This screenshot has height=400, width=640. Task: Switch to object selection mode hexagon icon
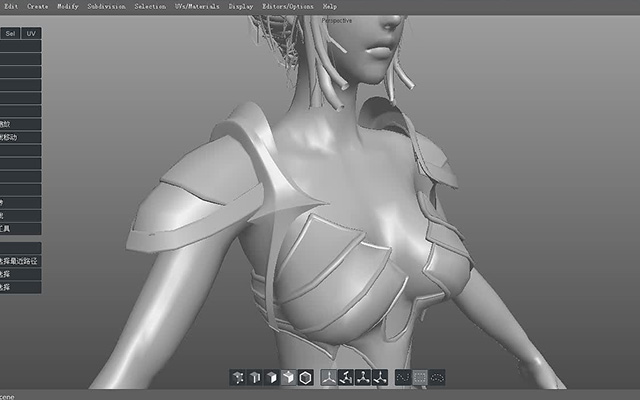(x=305, y=378)
